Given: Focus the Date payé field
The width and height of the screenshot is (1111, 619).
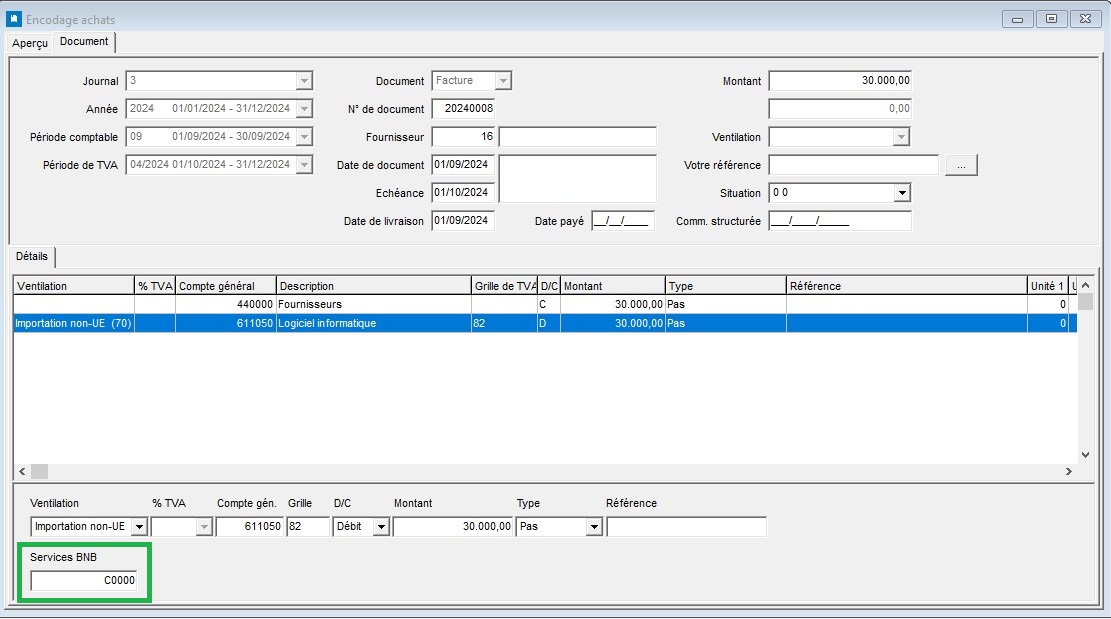Looking at the screenshot, I should coord(623,221).
